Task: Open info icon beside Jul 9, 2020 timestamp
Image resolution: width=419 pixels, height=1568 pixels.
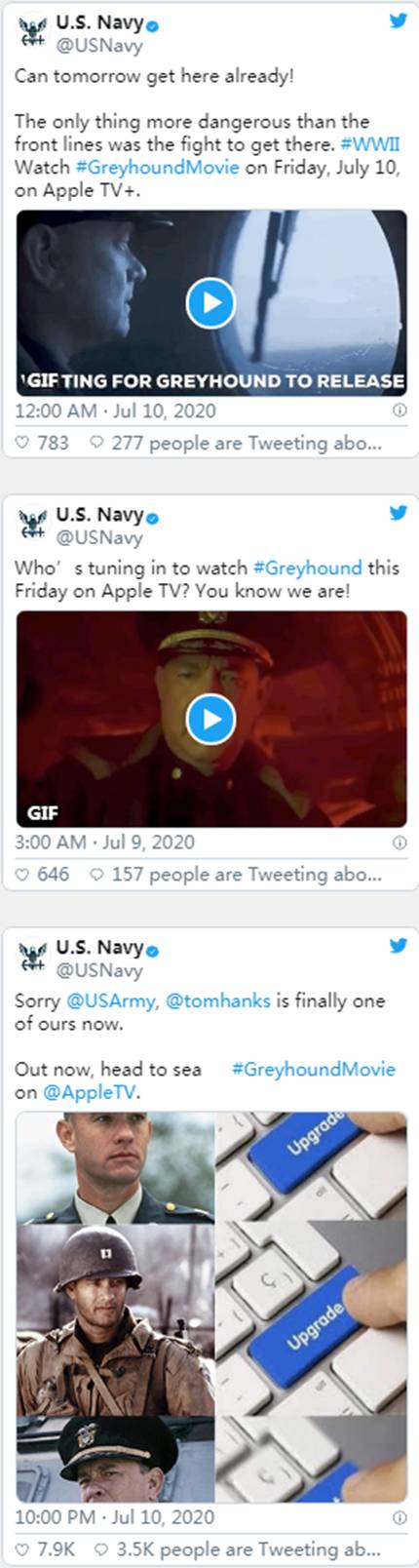Action: 399,843
